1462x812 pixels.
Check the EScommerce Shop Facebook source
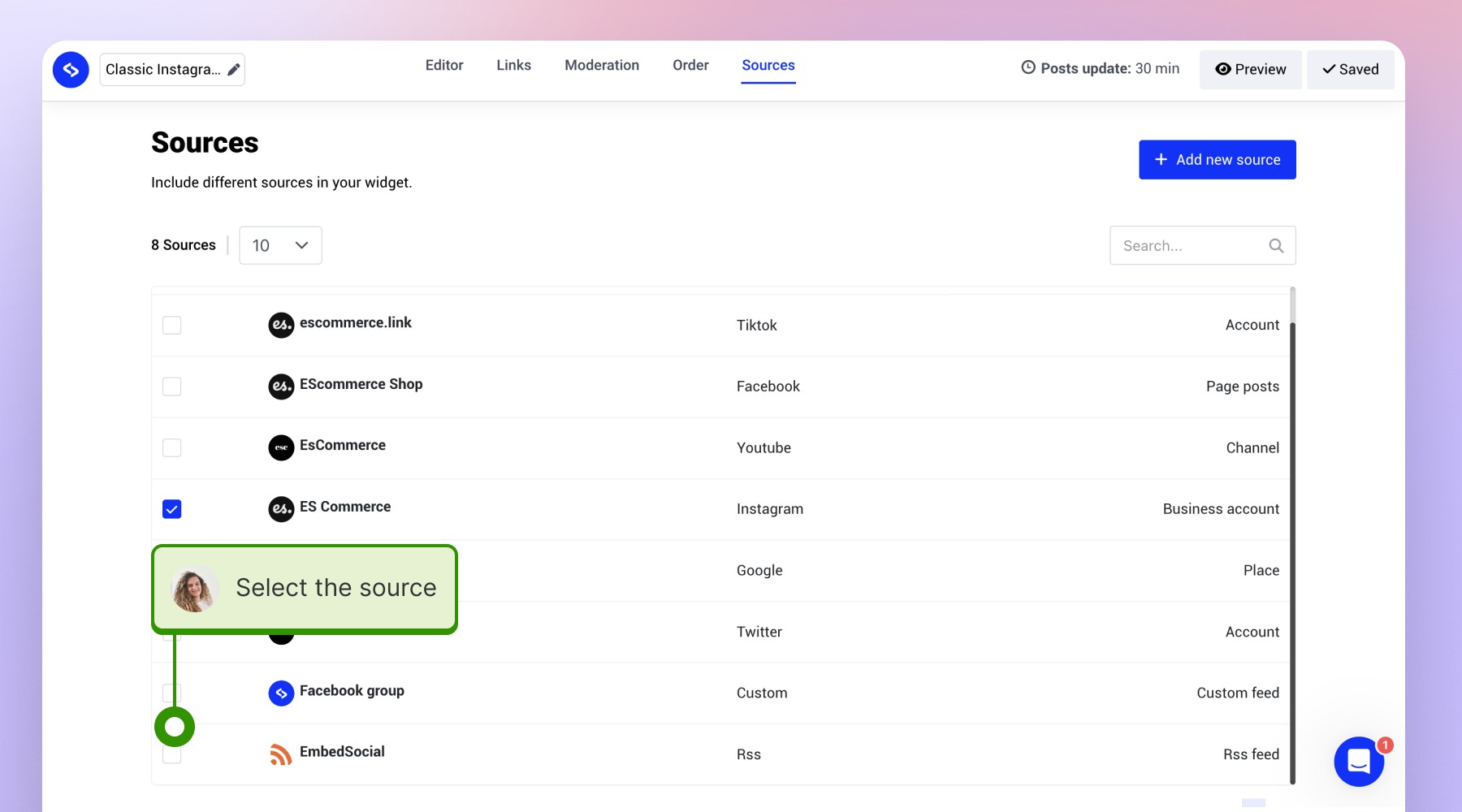click(x=171, y=387)
